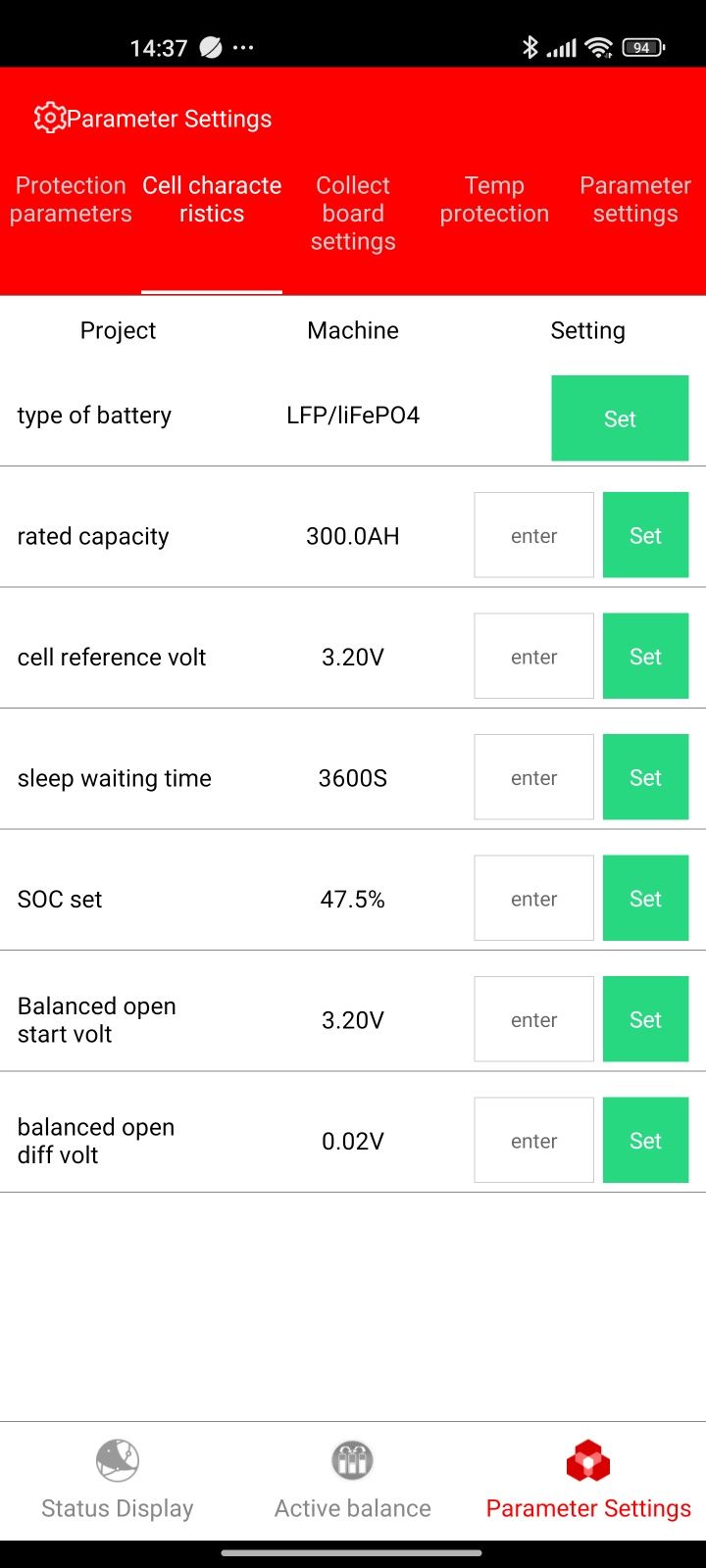Screen dimensions: 706x1568
Task: Open the Status Display globe icon
Action: 118,1460
